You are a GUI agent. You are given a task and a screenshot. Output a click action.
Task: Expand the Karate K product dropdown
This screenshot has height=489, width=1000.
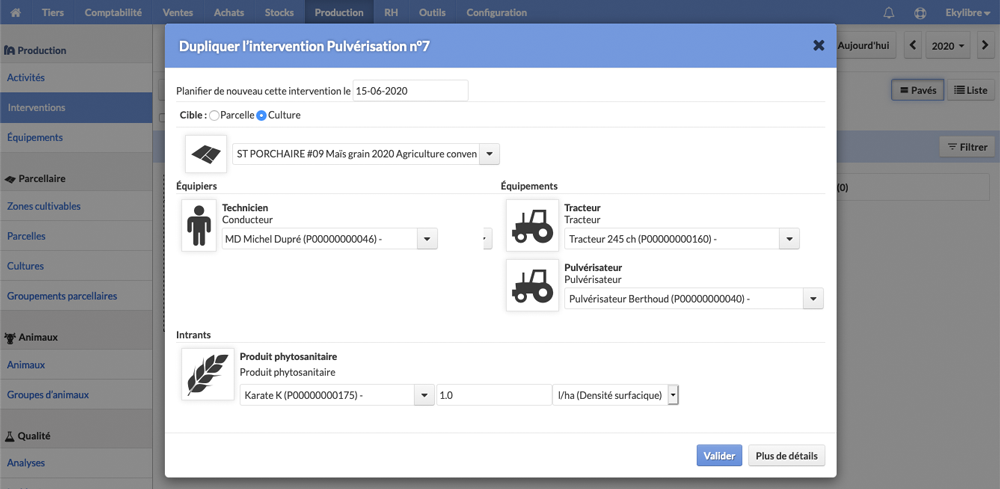[x=424, y=395]
